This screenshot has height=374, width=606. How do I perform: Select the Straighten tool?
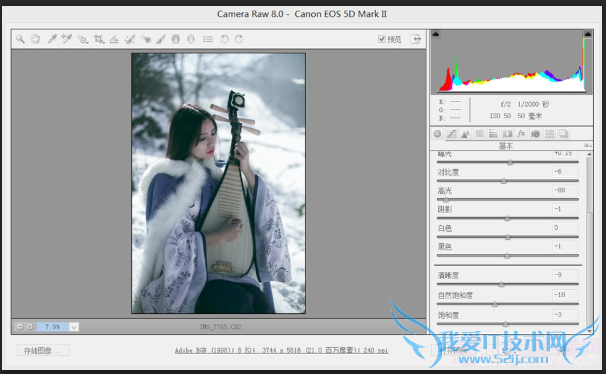pyautogui.click(x=114, y=39)
